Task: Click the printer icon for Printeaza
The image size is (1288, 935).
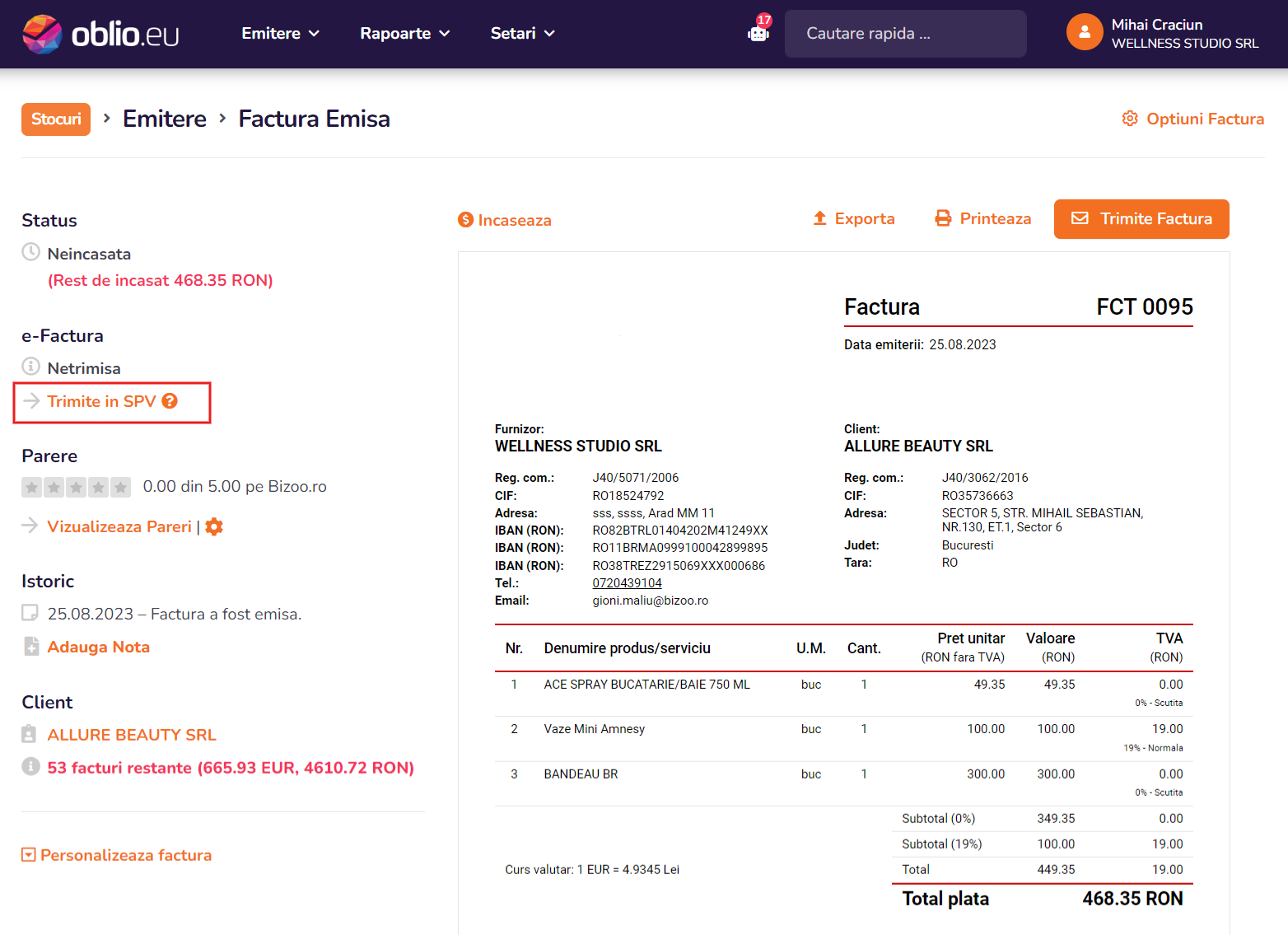Action: (943, 218)
